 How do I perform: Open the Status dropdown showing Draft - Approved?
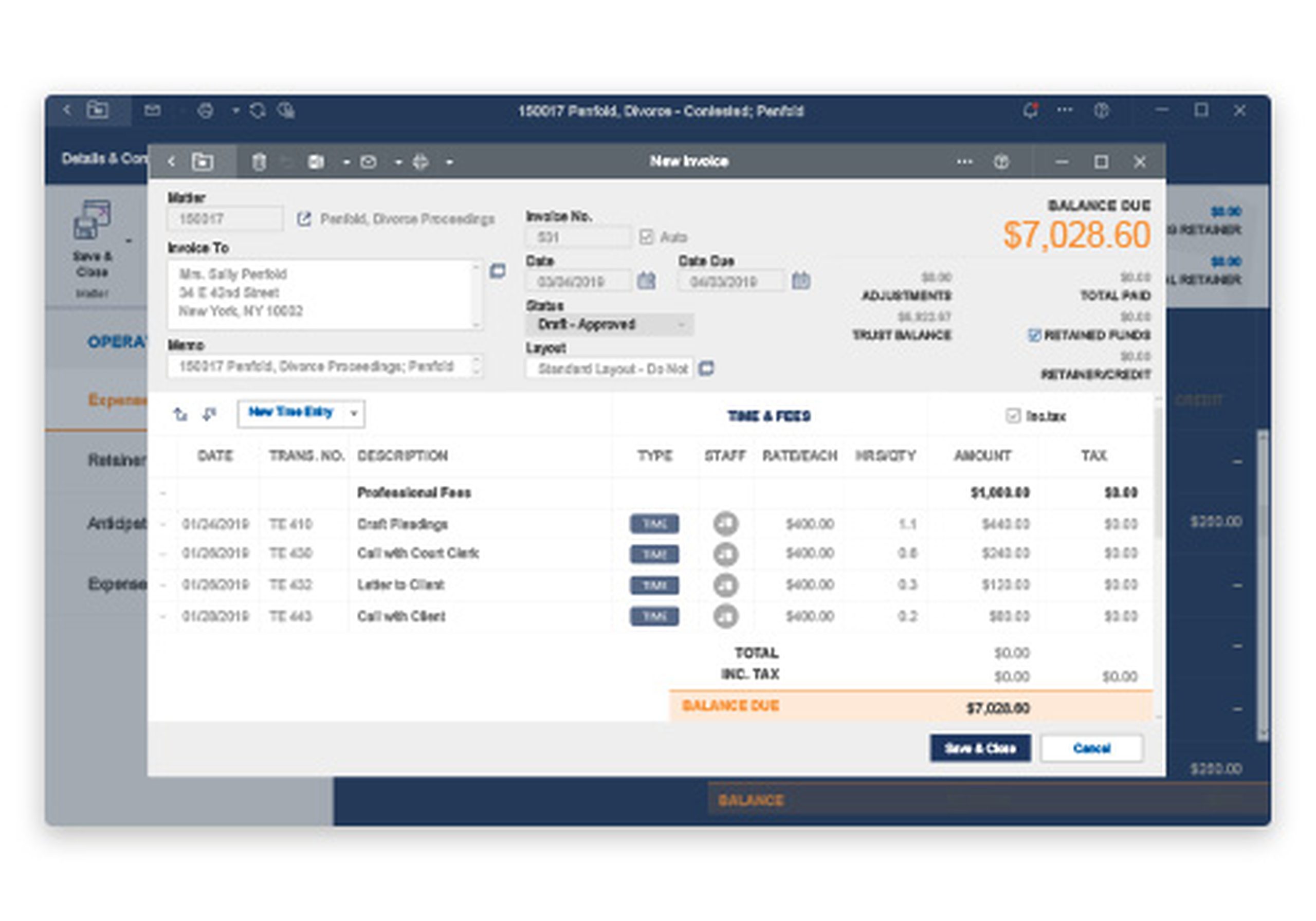610,324
